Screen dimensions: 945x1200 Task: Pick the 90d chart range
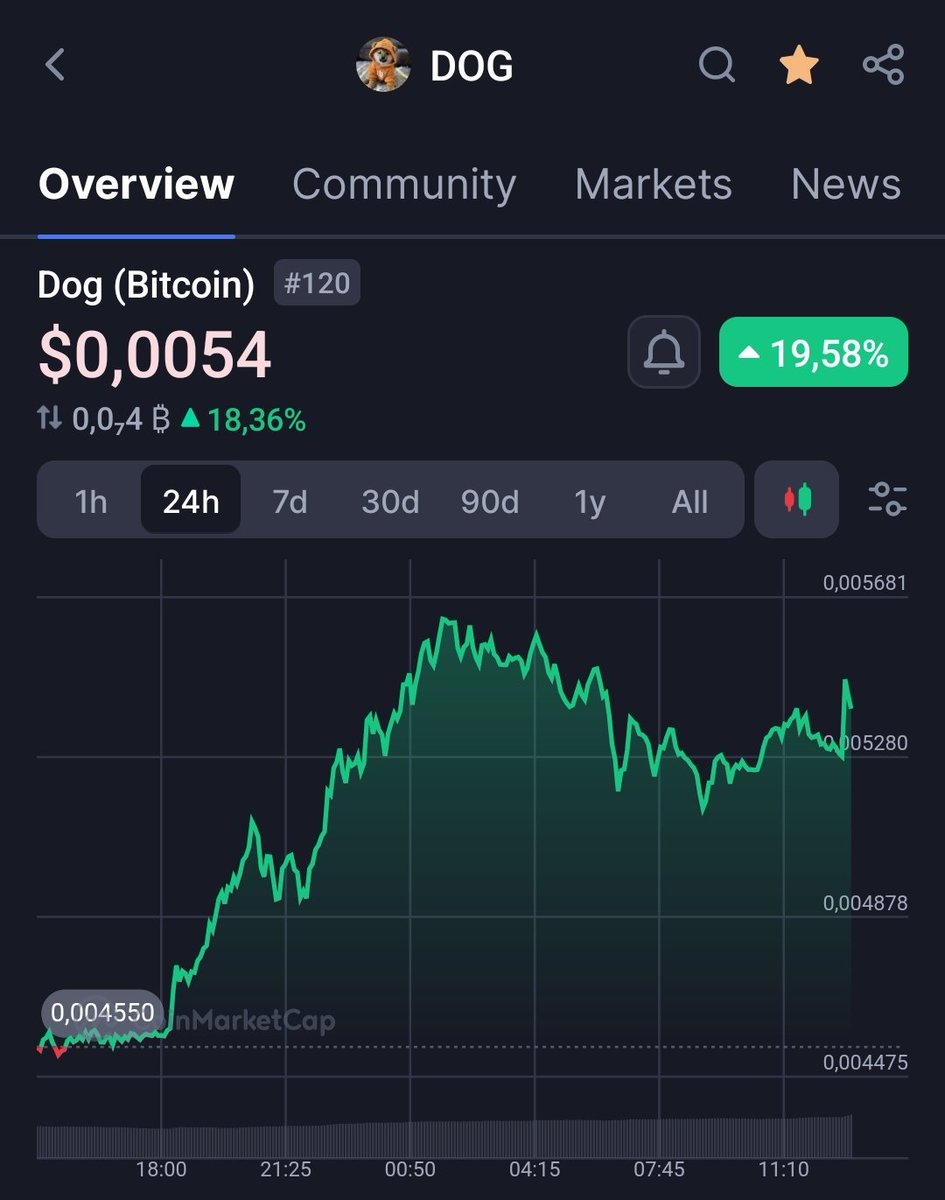click(490, 501)
